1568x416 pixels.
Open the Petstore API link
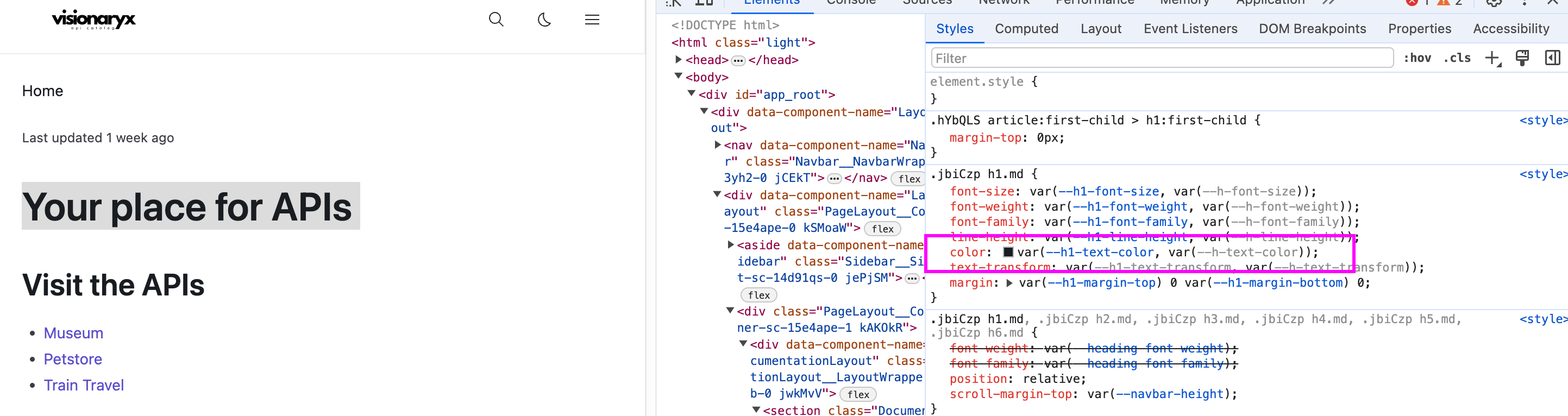72,359
